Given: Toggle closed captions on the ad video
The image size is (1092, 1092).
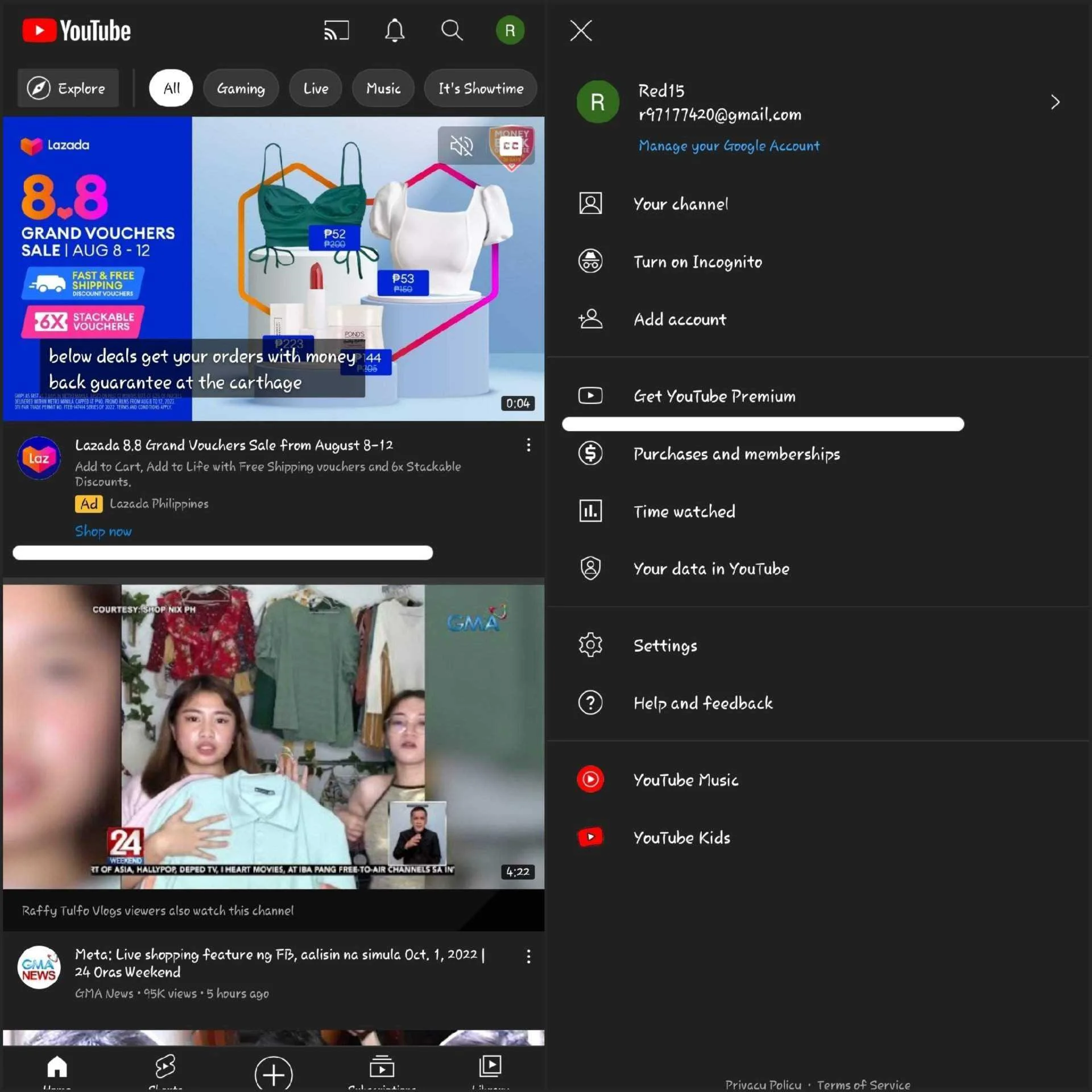Looking at the screenshot, I should tap(510, 146).
